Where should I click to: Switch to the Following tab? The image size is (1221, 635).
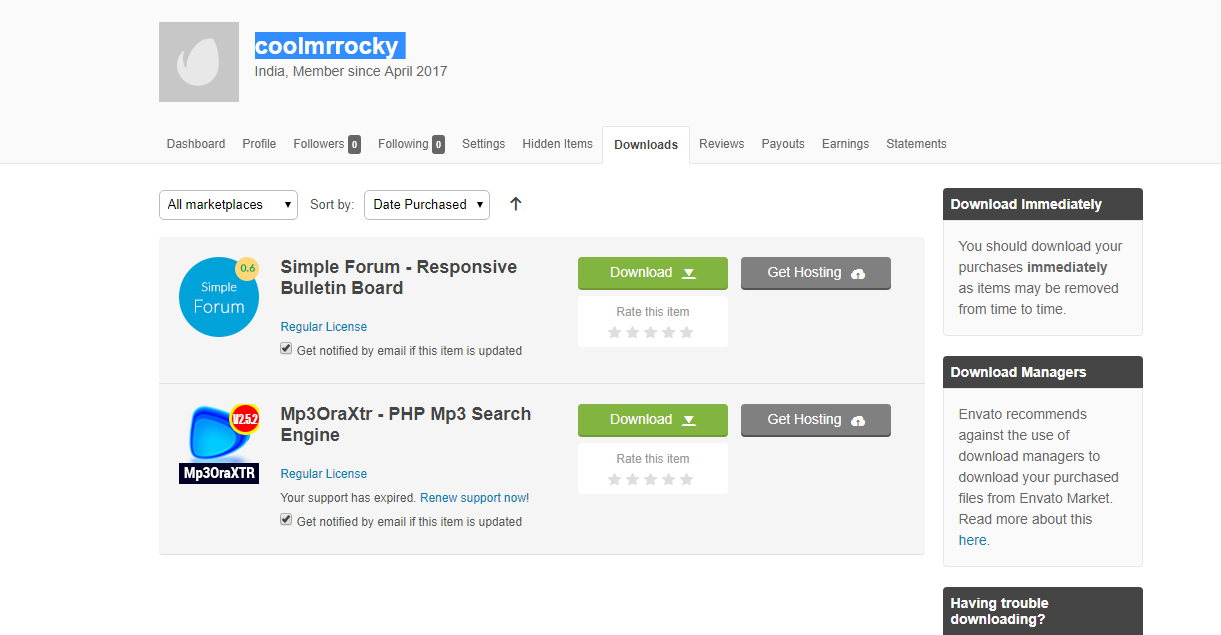[x=411, y=144]
